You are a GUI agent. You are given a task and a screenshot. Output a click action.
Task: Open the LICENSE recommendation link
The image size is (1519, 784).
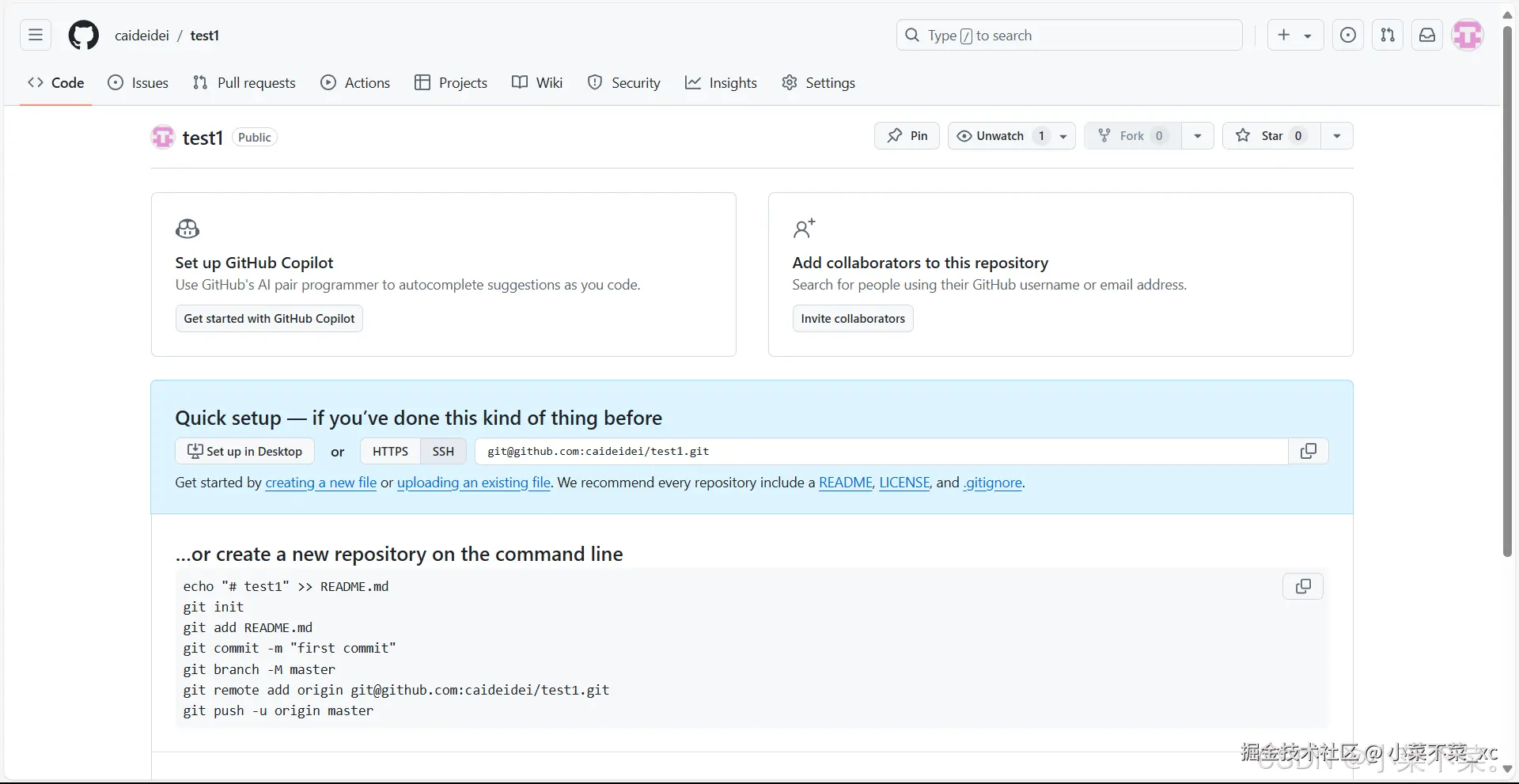click(x=904, y=483)
